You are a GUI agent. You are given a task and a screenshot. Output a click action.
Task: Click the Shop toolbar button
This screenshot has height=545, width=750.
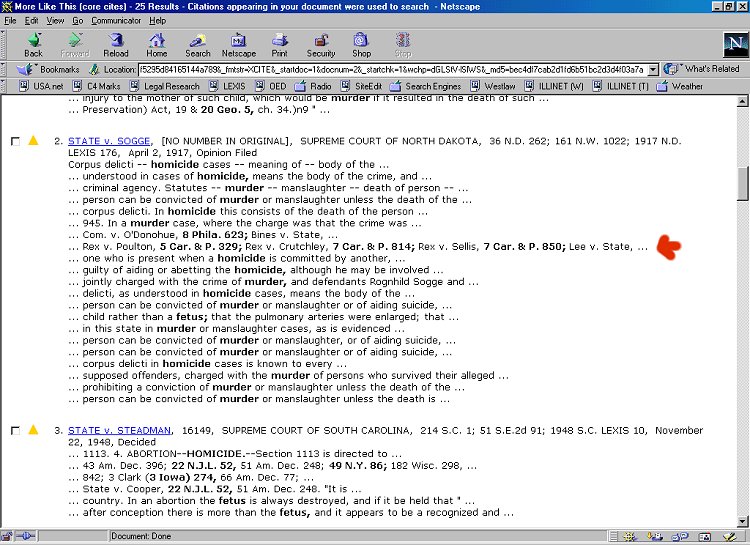point(362,45)
